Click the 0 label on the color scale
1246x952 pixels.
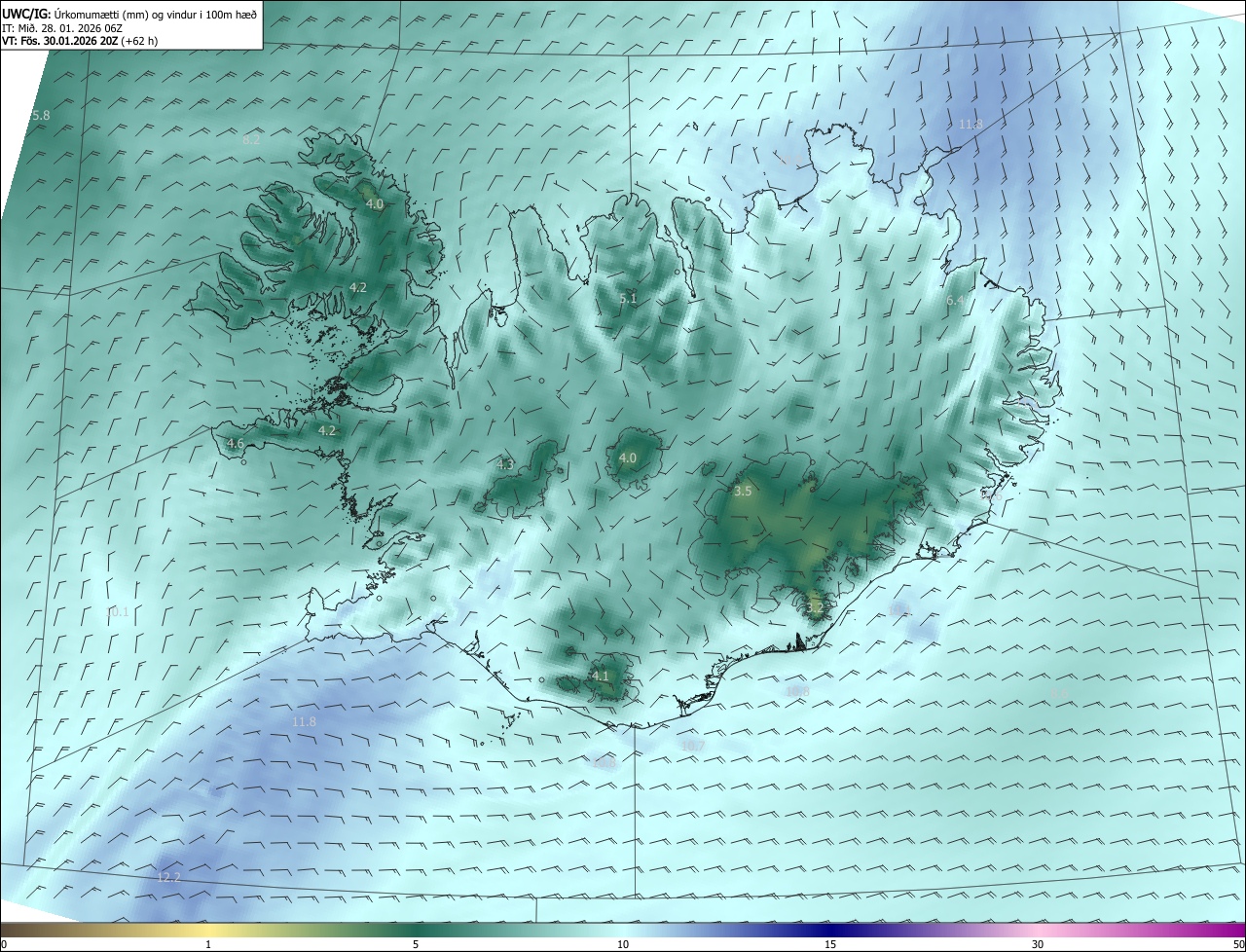(4, 944)
